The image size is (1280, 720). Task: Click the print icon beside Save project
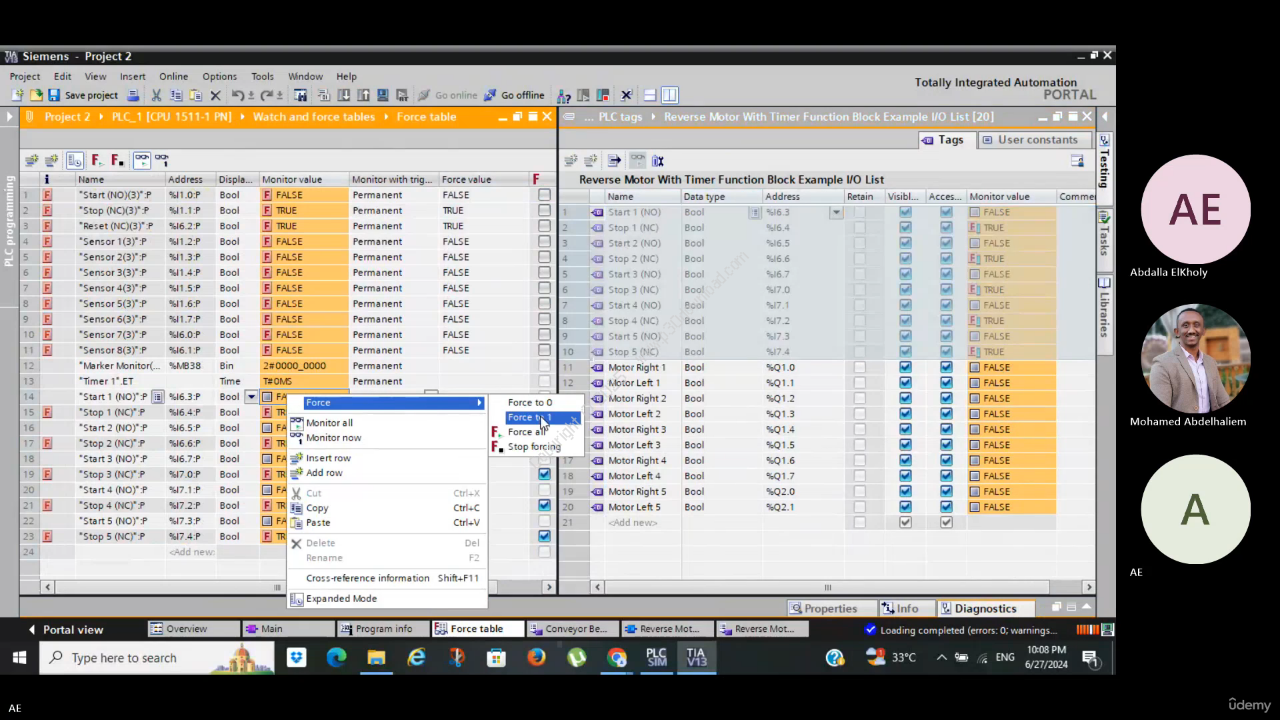click(x=133, y=95)
